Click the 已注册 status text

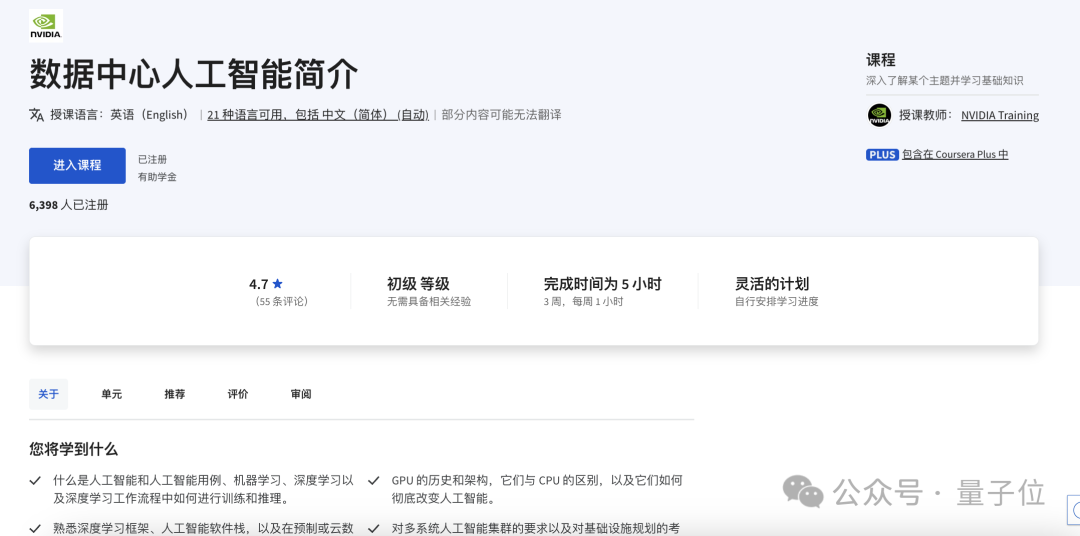152,159
